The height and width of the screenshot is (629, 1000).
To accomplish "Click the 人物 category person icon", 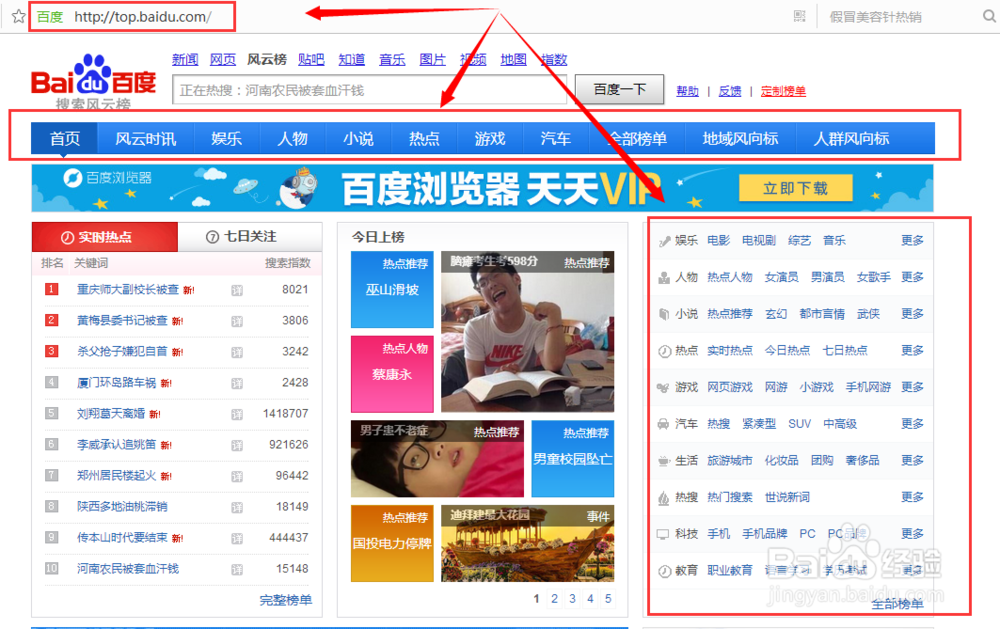I will [664, 278].
